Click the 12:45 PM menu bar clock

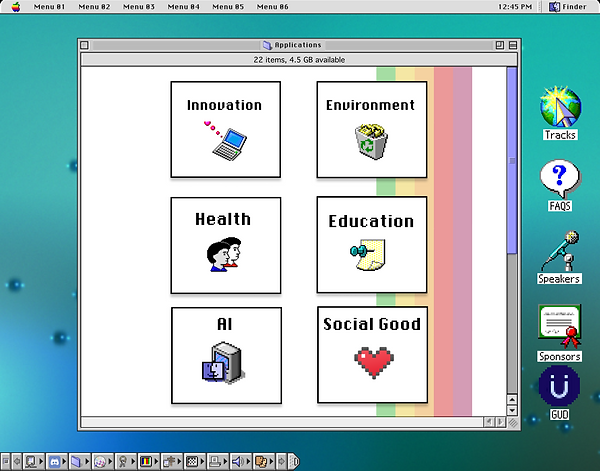[515, 7]
